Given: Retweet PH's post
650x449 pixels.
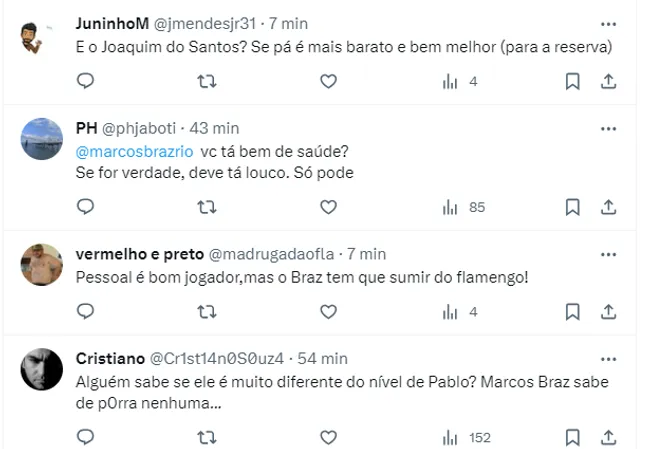Looking at the screenshot, I should [207, 207].
